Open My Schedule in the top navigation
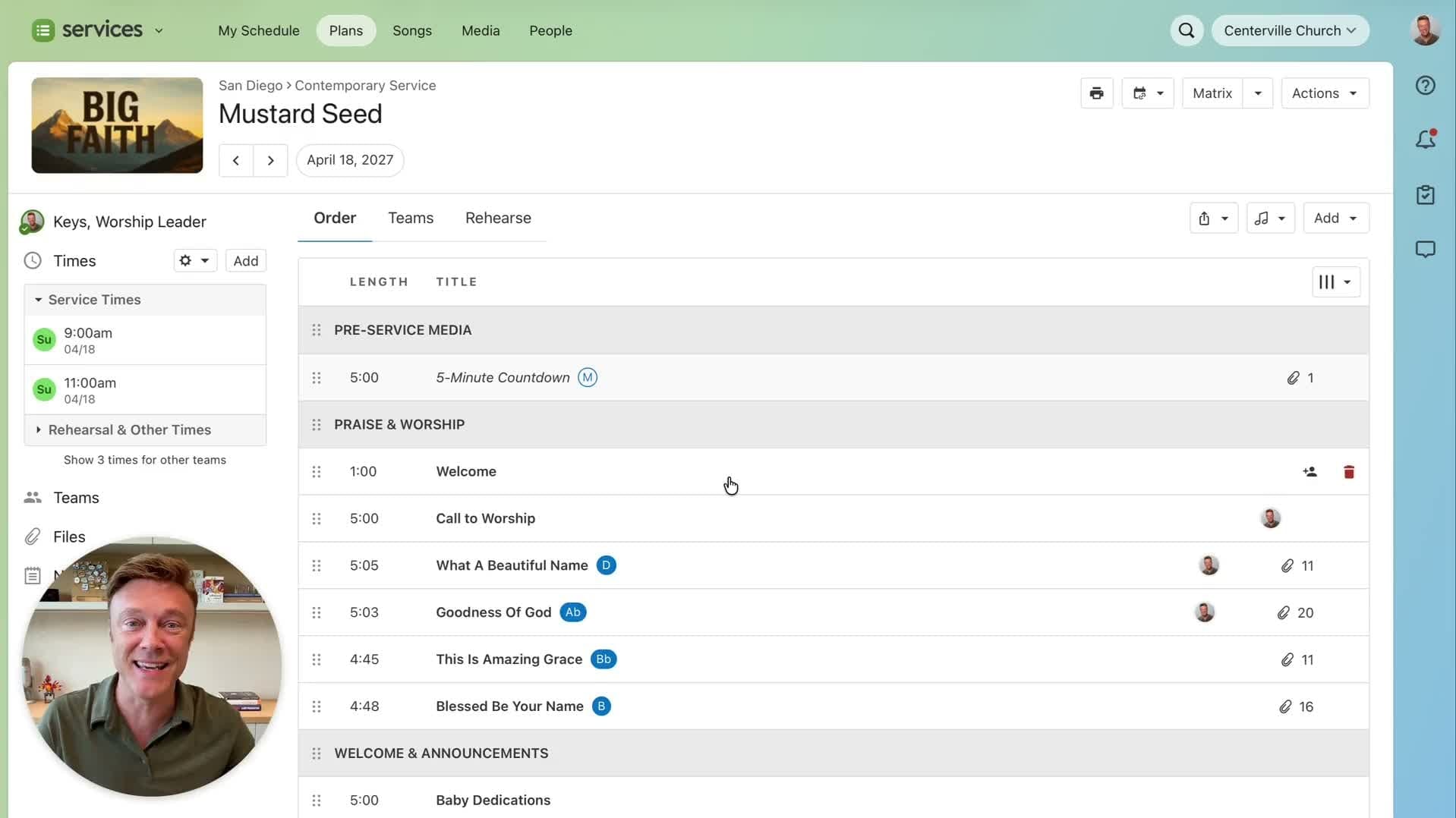 [258, 30]
